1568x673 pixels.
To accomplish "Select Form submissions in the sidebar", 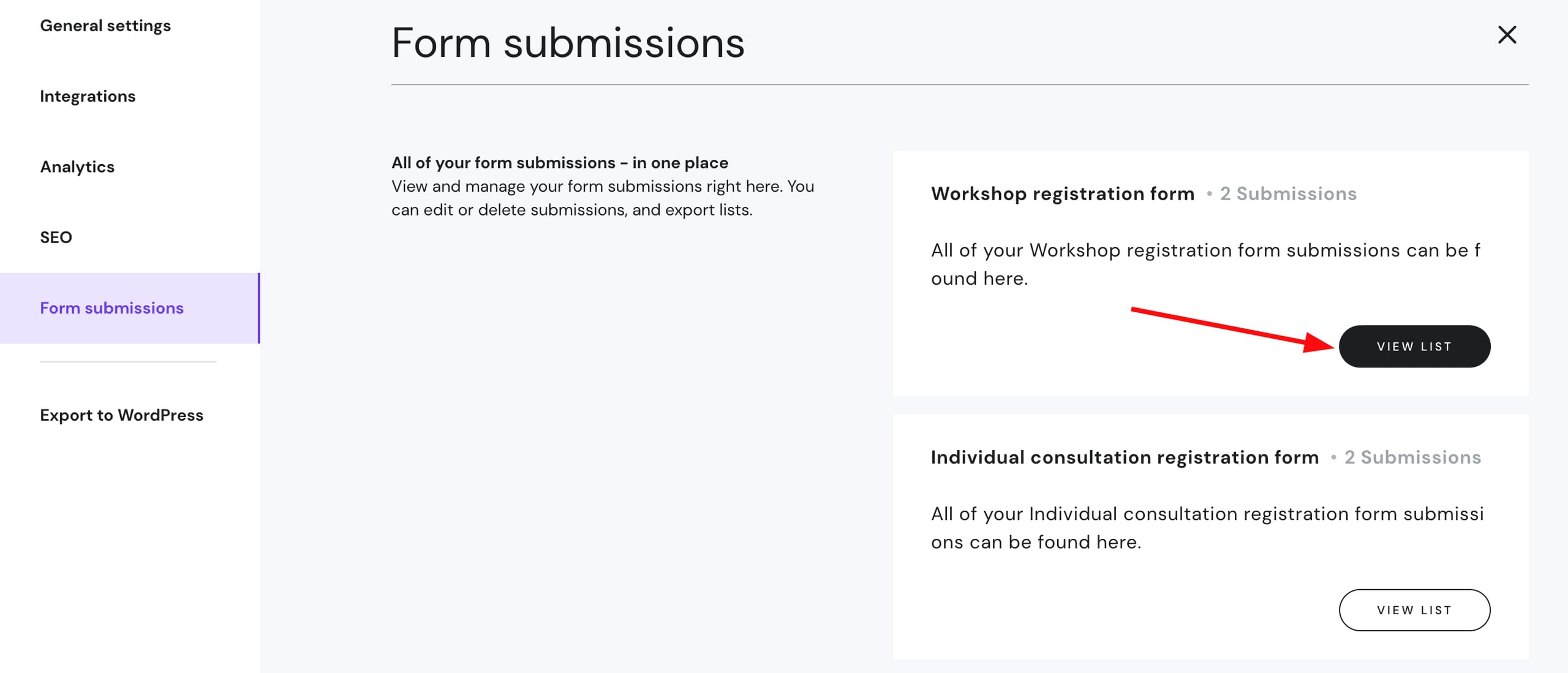I will [111, 308].
